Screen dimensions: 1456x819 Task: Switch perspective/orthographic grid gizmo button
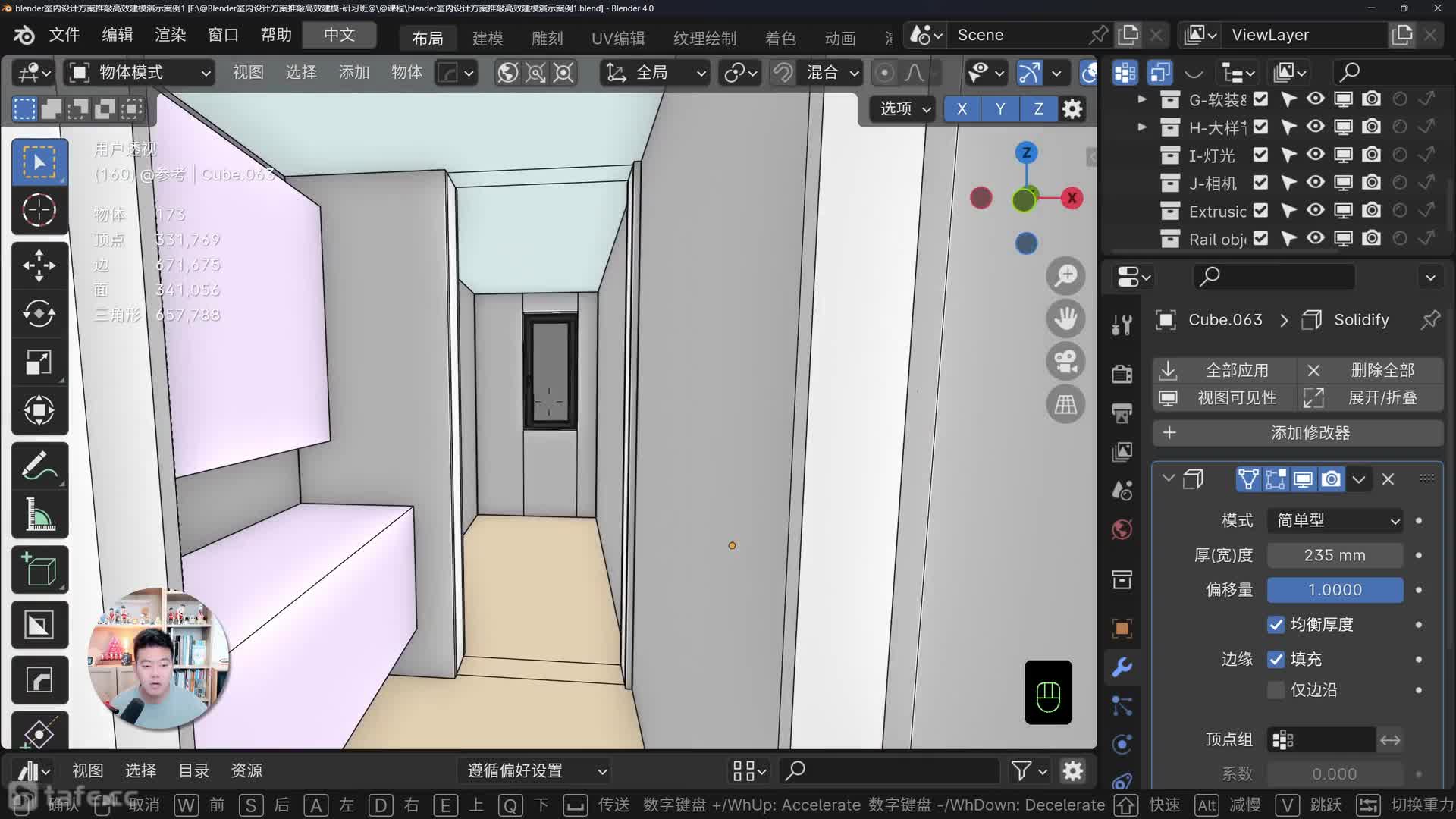coord(1065,405)
